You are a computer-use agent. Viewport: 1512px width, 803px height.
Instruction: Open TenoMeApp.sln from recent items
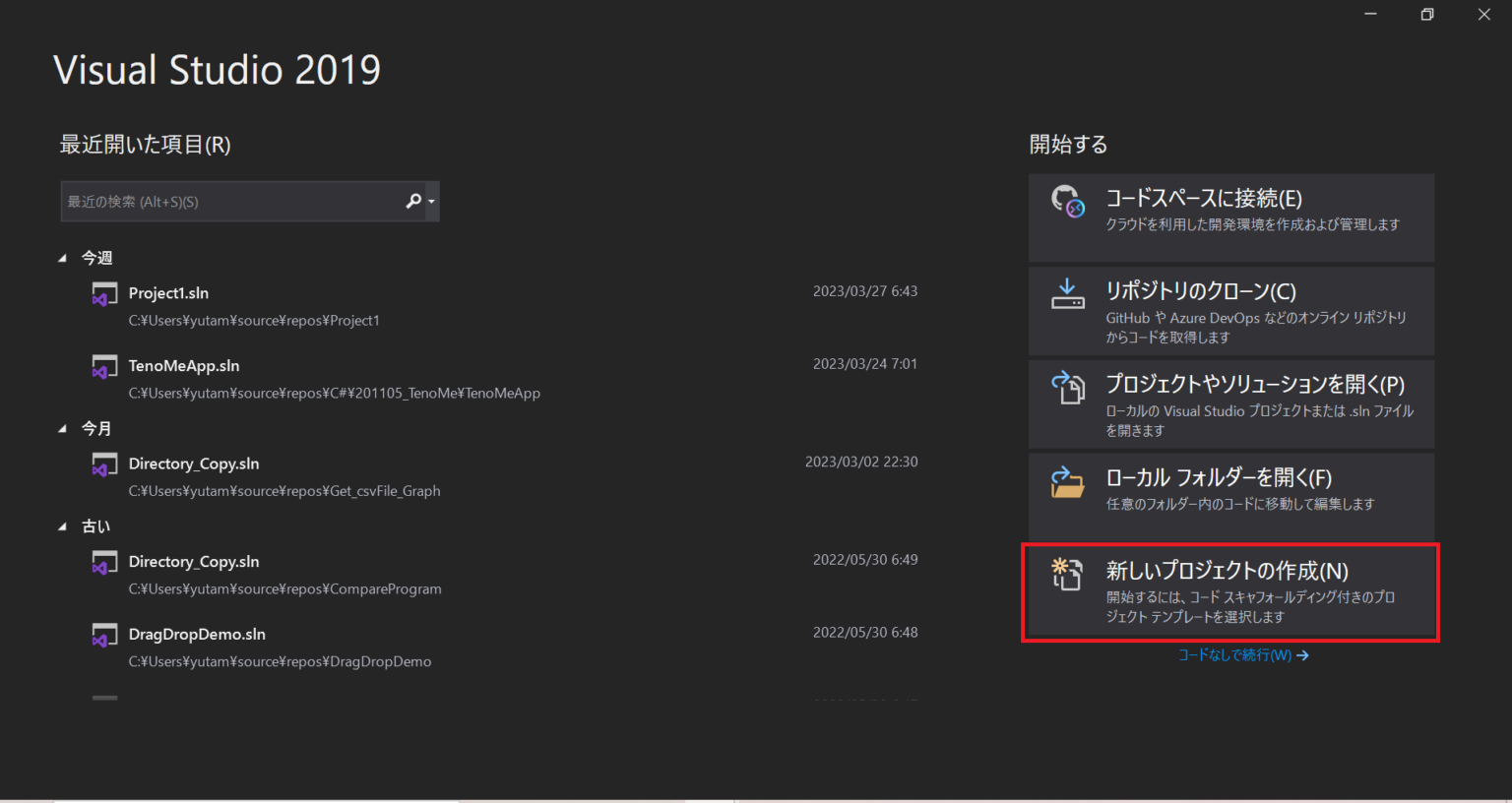point(184,366)
